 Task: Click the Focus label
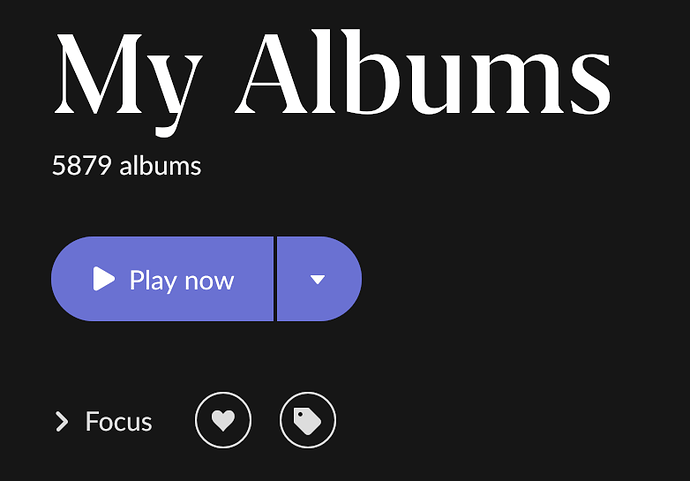point(118,422)
